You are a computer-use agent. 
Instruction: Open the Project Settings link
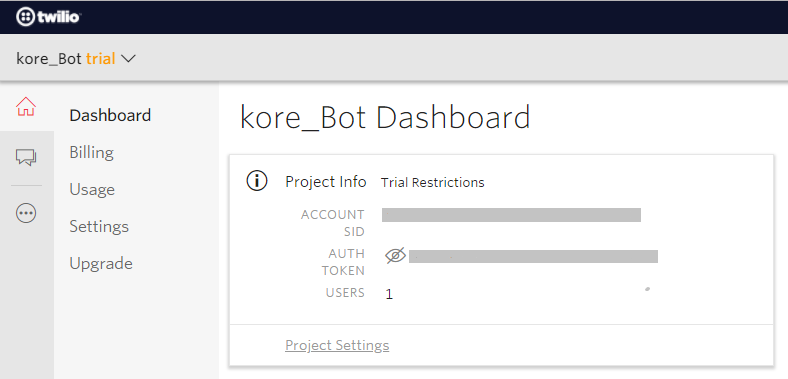click(x=337, y=345)
